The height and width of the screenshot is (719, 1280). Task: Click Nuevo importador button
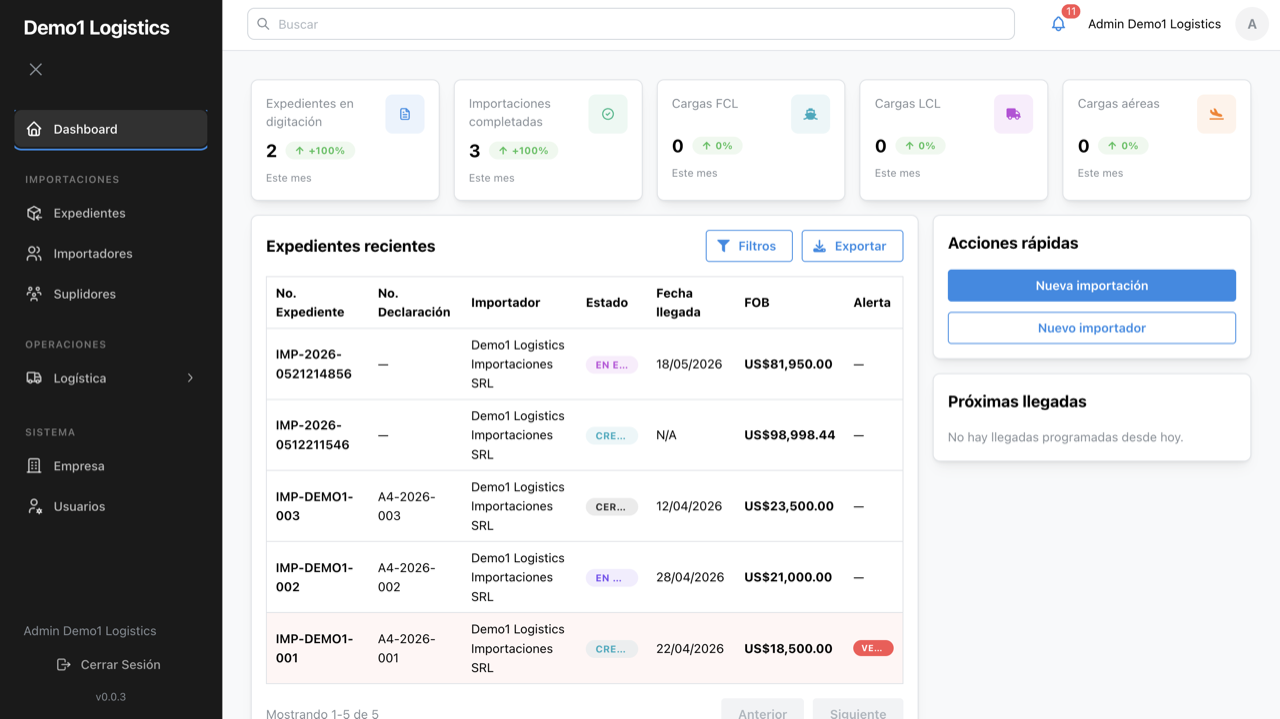pos(1092,328)
